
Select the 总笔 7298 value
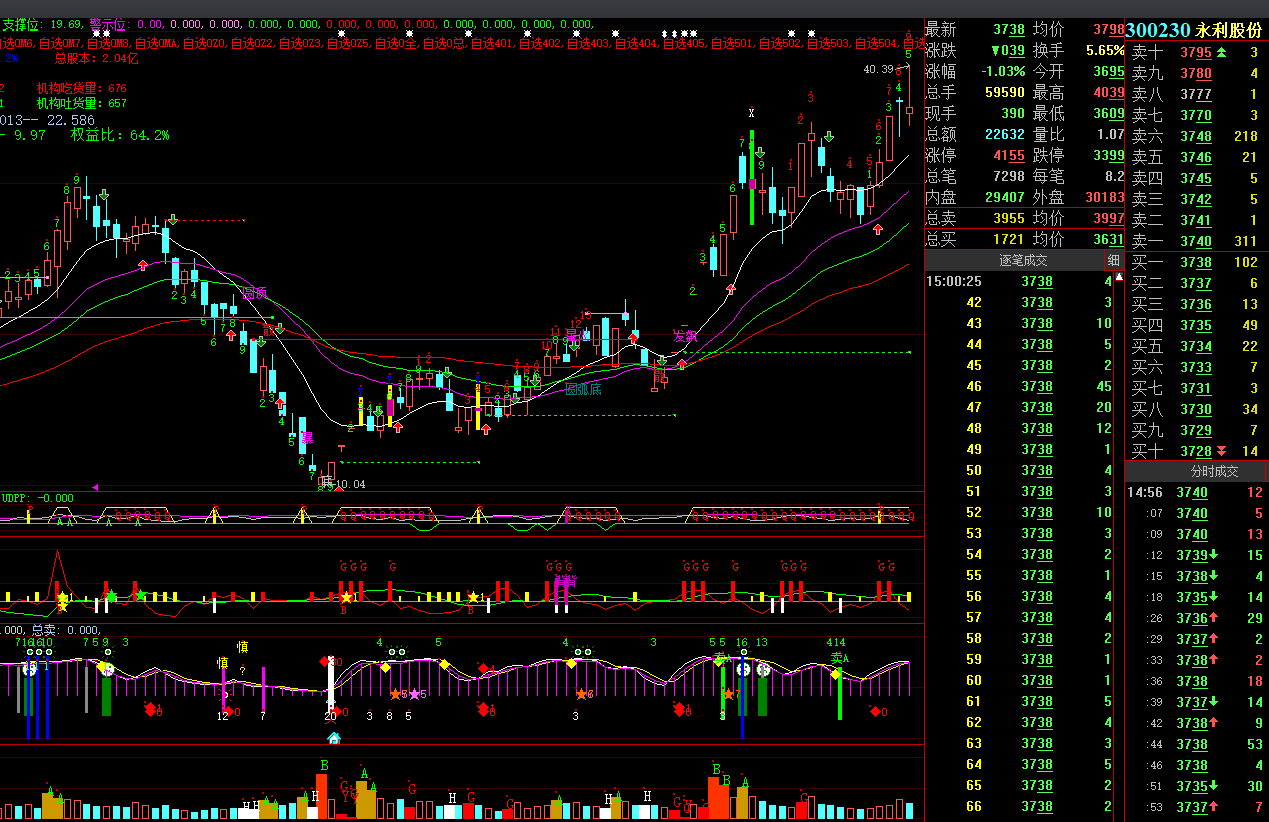coord(1009,176)
